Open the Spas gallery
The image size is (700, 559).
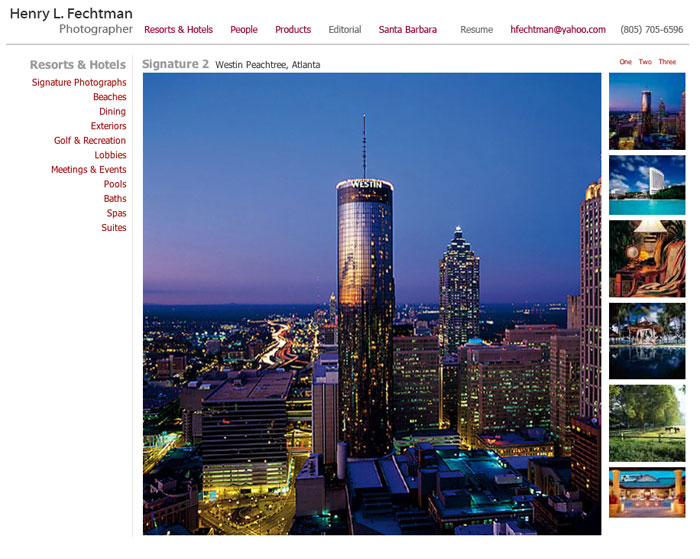point(116,213)
